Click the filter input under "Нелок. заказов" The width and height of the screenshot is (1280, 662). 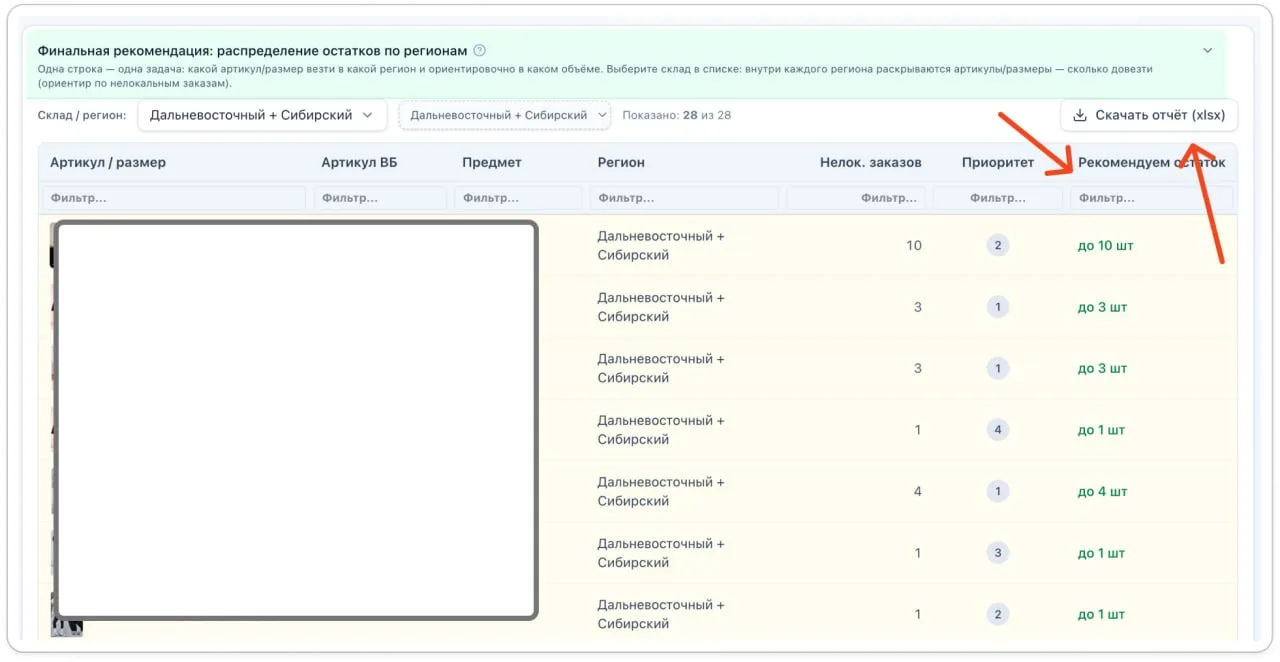[856, 198]
